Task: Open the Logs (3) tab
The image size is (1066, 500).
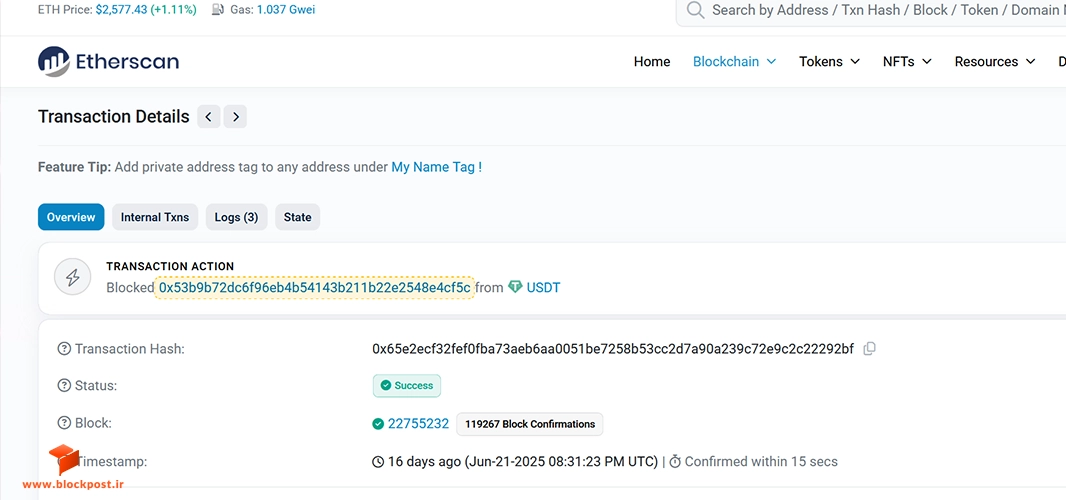Action: [x=237, y=217]
